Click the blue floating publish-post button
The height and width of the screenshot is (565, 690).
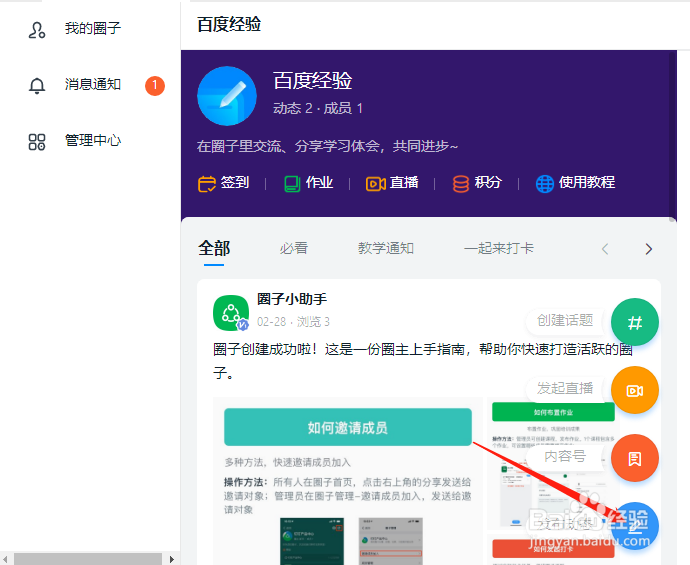635,526
